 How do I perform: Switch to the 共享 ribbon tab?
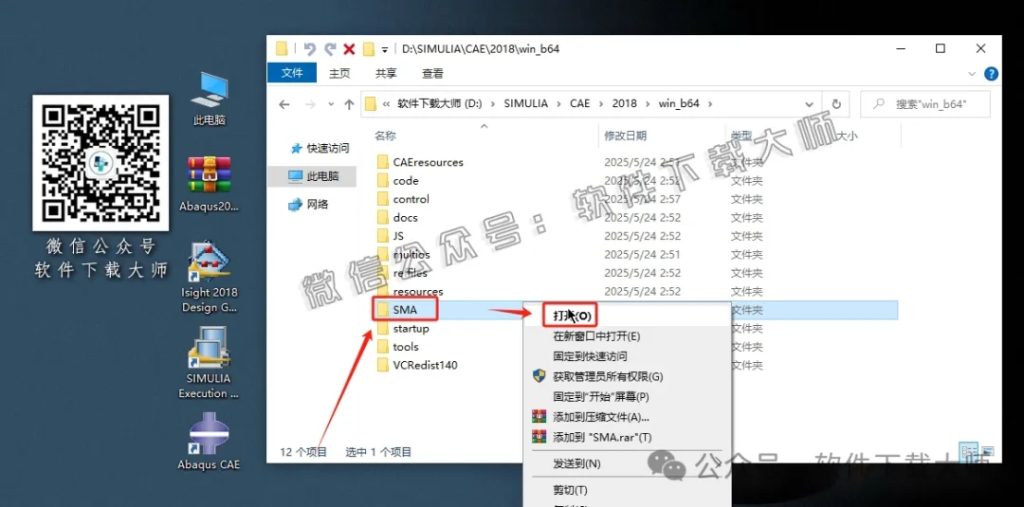(x=385, y=73)
